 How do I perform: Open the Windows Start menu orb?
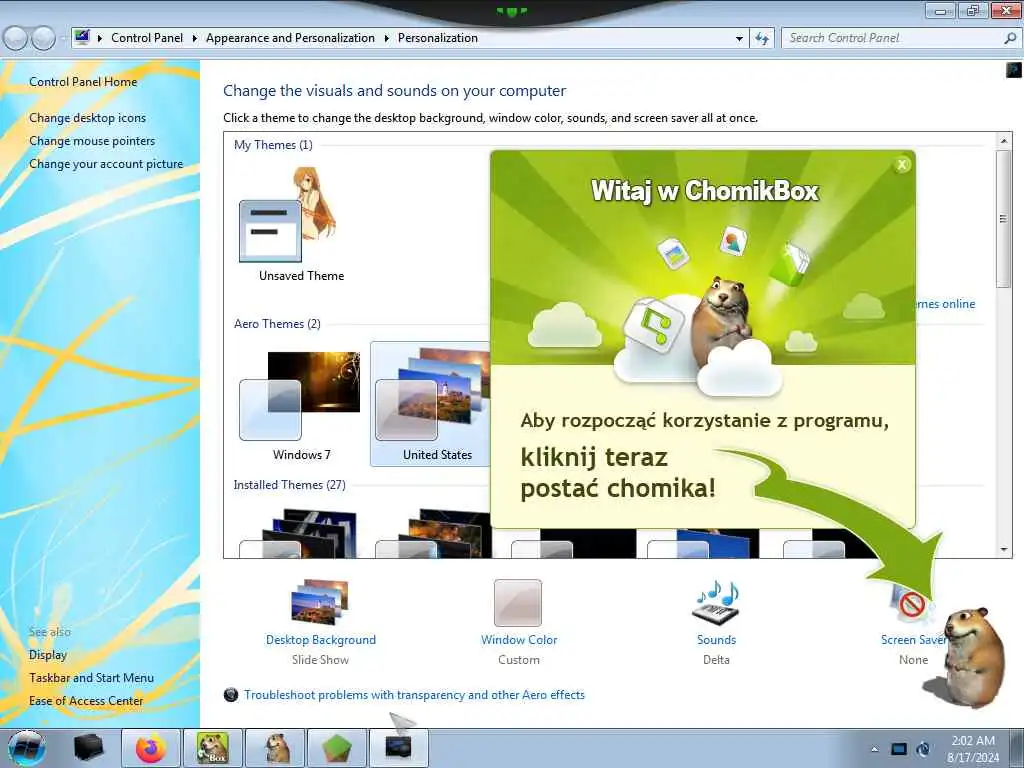coord(27,748)
